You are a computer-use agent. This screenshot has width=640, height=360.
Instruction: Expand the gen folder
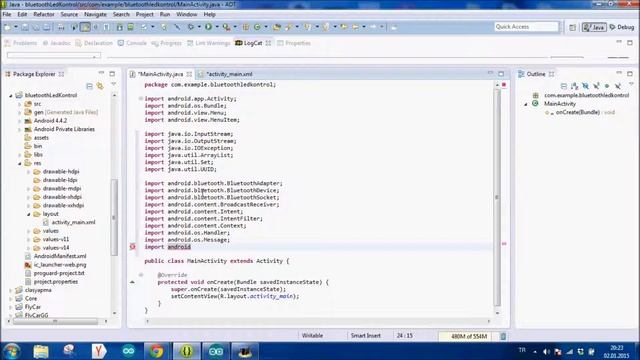pyautogui.click(x=20, y=112)
